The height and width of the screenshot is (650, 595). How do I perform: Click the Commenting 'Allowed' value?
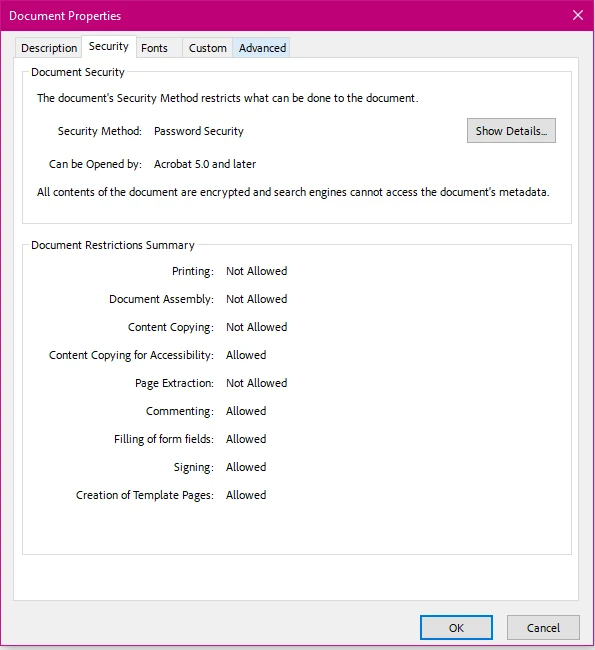(246, 411)
